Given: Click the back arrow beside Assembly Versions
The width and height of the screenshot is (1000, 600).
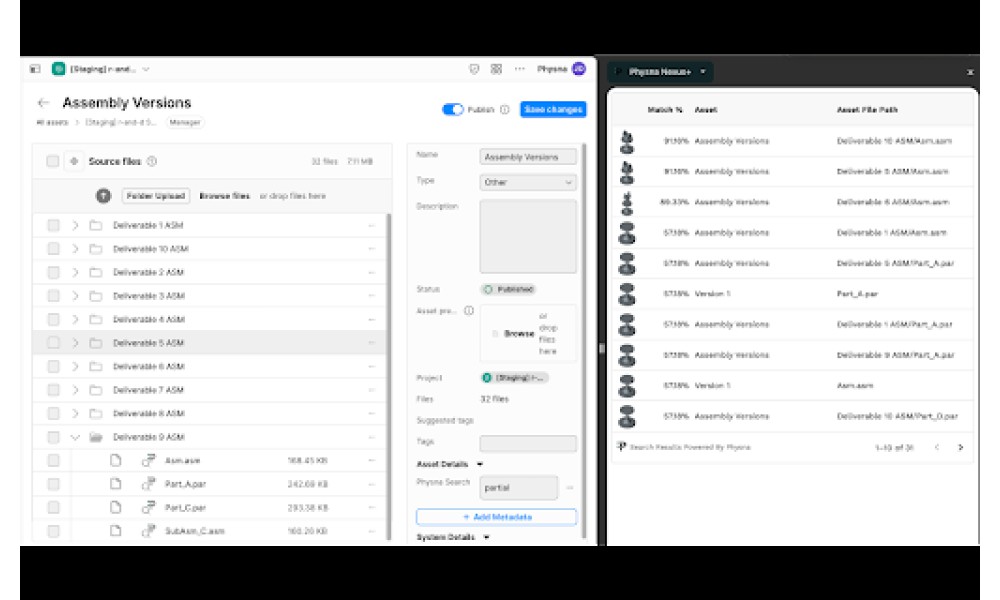Looking at the screenshot, I should (43, 103).
